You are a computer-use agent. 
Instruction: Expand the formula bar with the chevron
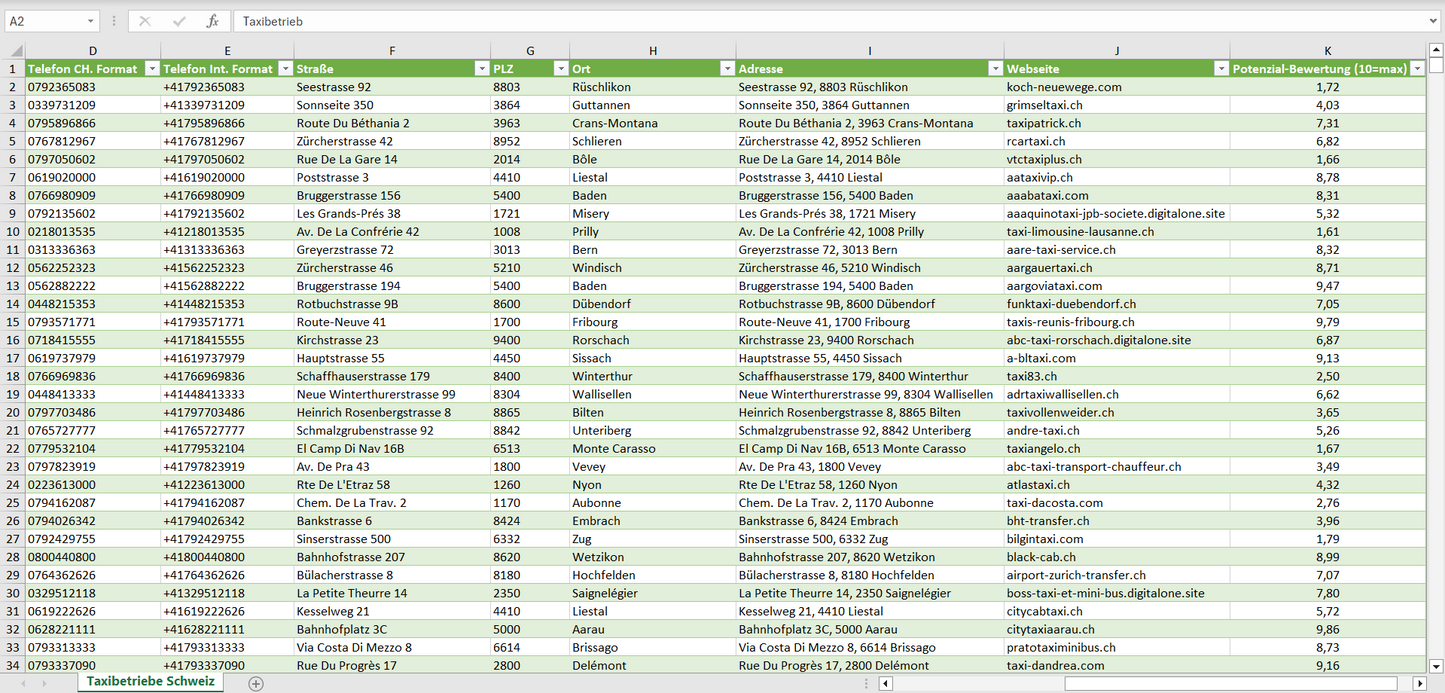(x=1434, y=21)
